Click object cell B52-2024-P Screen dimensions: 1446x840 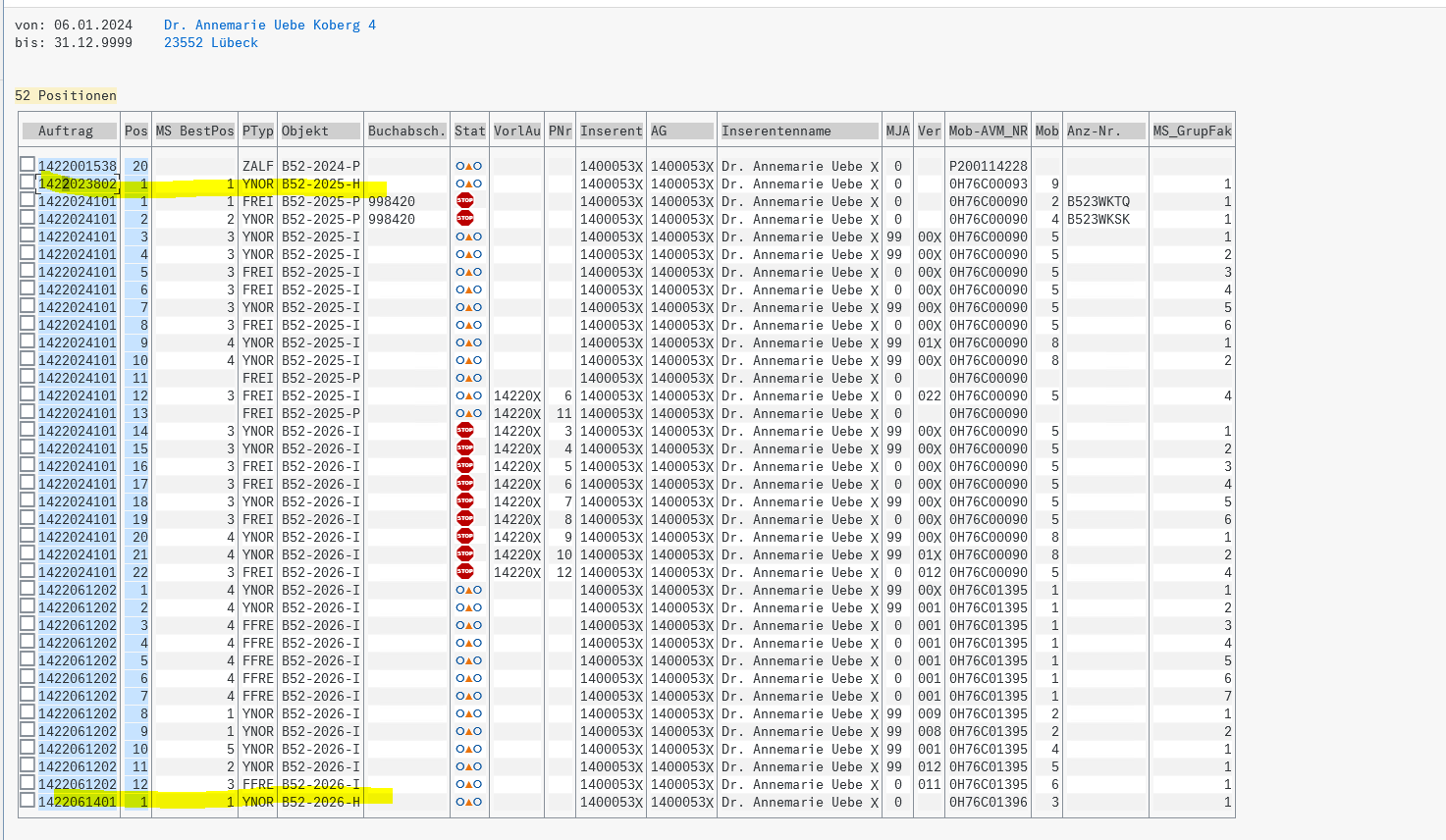[321, 166]
